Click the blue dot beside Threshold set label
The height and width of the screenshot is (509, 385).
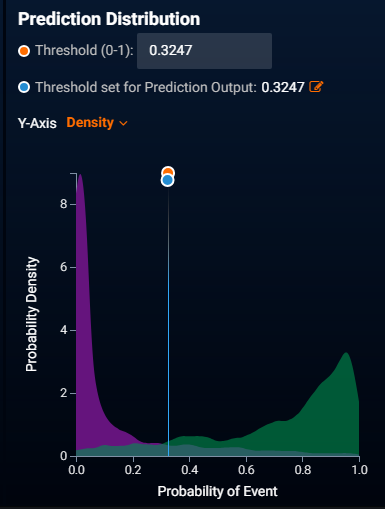point(24,87)
